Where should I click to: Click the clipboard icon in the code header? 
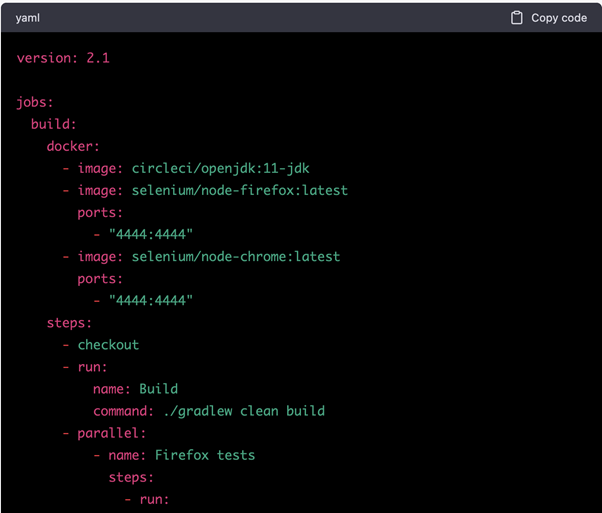pyautogui.click(x=516, y=18)
